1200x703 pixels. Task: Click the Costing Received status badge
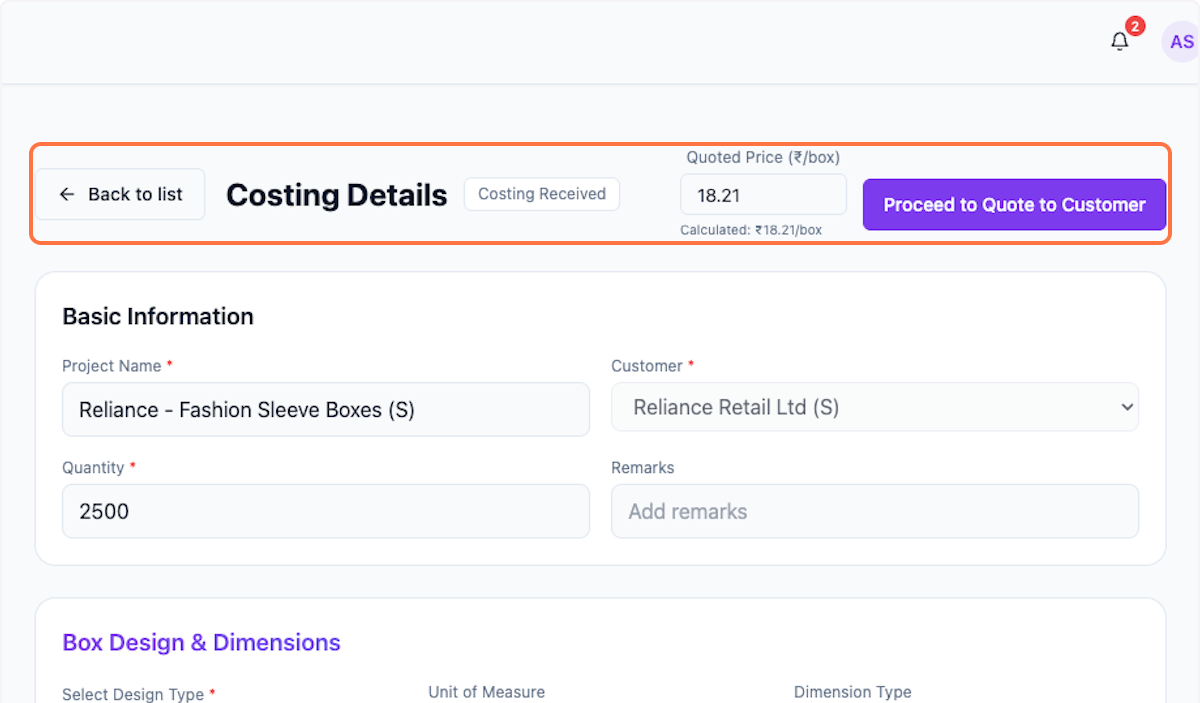pos(541,194)
